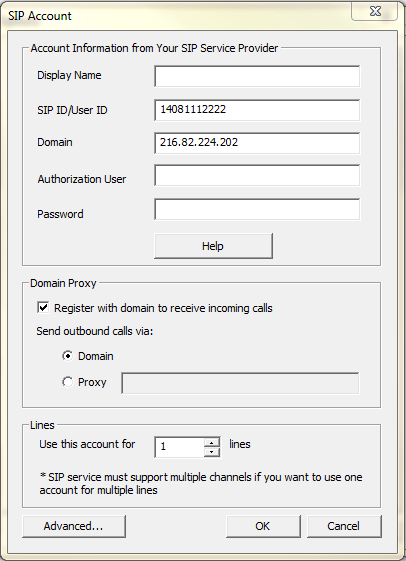Increase lines count with up arrow

click(x=212, y=443)
